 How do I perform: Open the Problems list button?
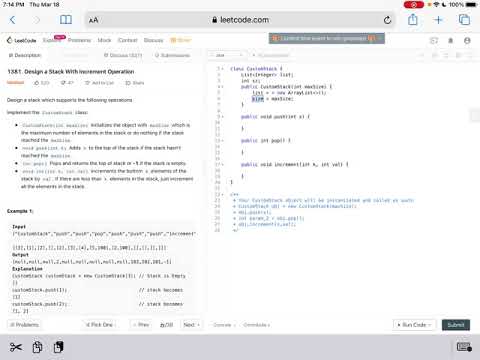(x=24, y=324)
